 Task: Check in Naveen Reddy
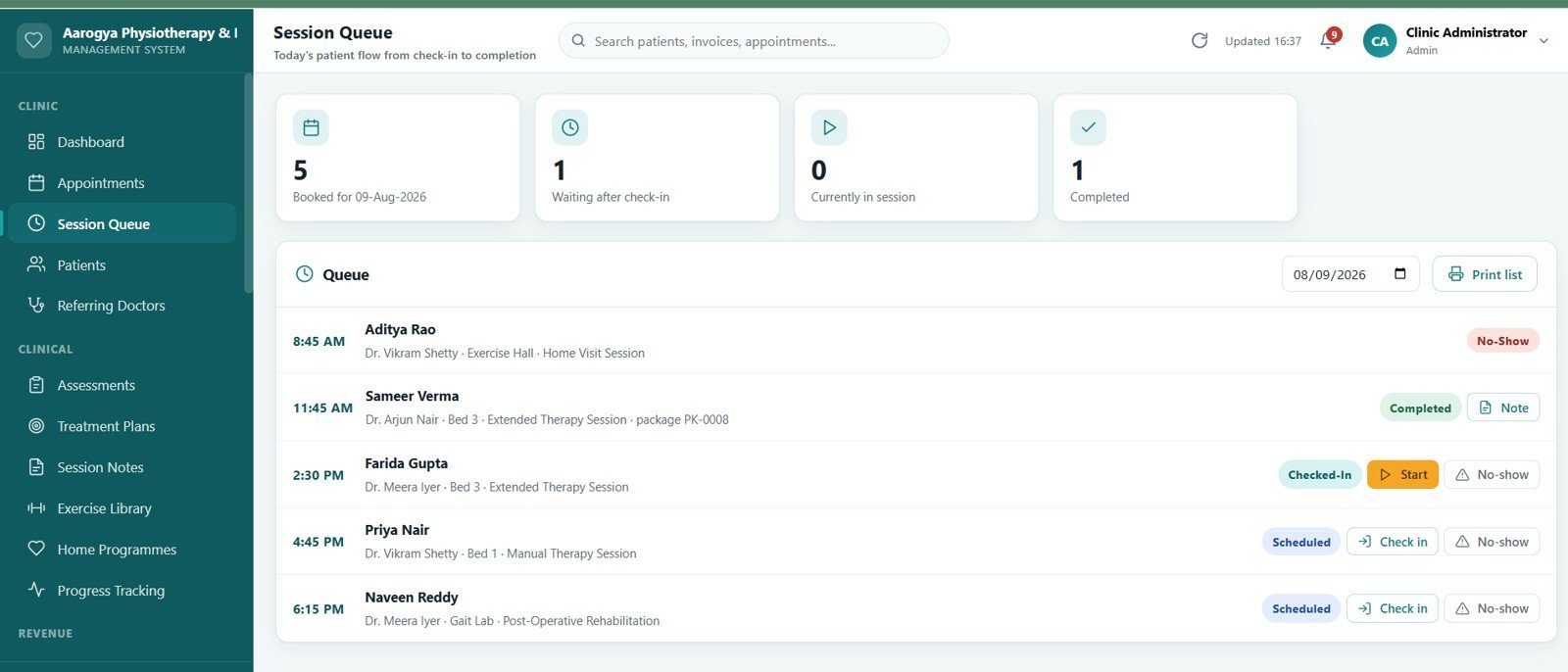pyautogui.click(x=1393, y=608)
